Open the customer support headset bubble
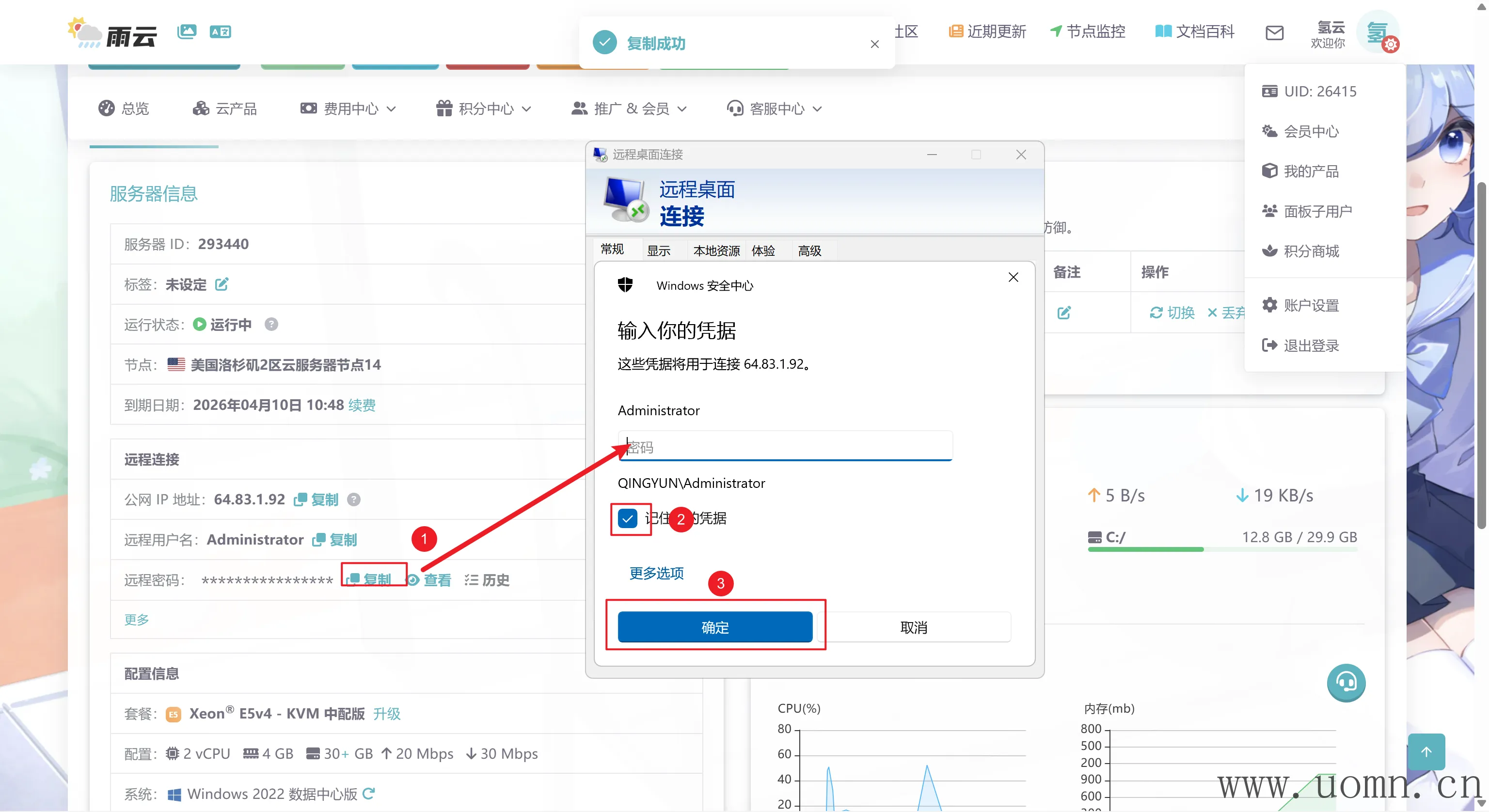Viewport: 1489px width, 812px height. tap(1346, 683)
